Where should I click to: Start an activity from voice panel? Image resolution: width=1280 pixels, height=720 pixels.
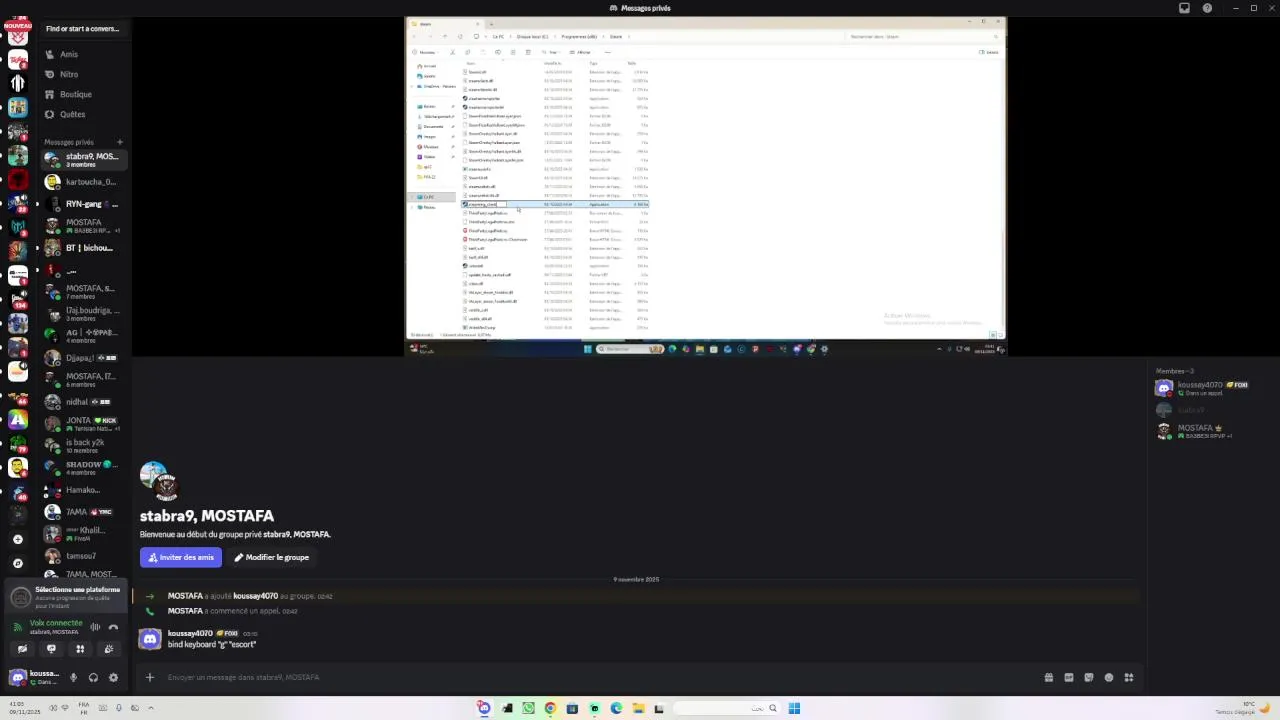coord(80,649)
